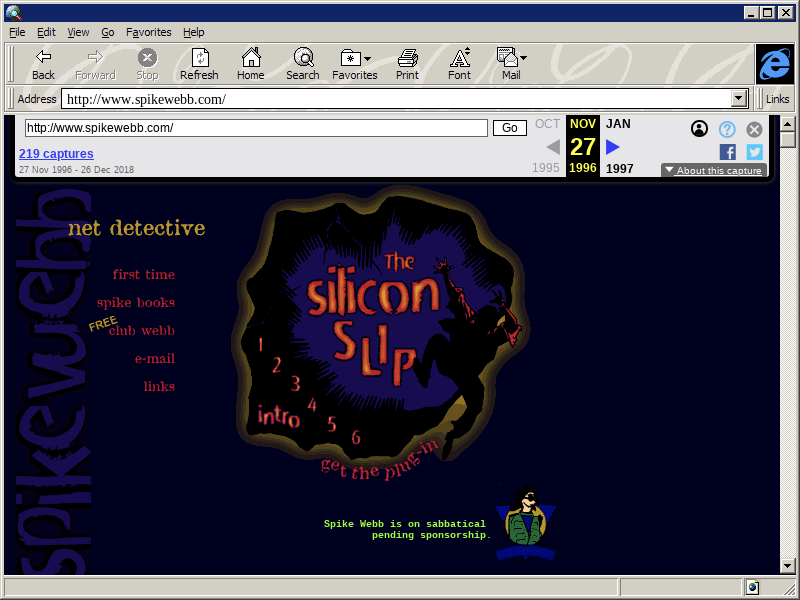Close the Wayback Machine toolbar

click(754, 129)
